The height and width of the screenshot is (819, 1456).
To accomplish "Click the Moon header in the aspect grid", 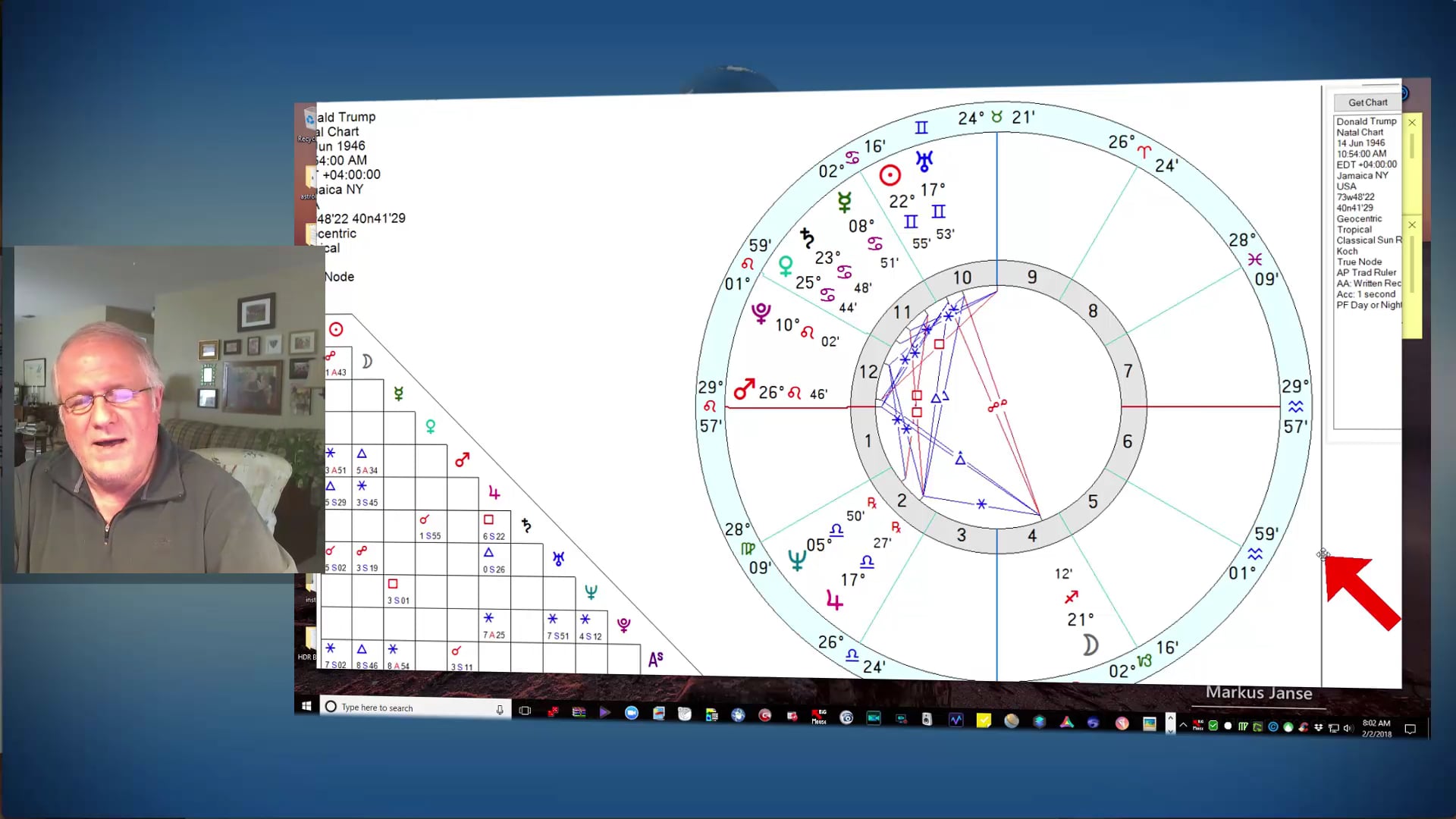I will point(367,362).
